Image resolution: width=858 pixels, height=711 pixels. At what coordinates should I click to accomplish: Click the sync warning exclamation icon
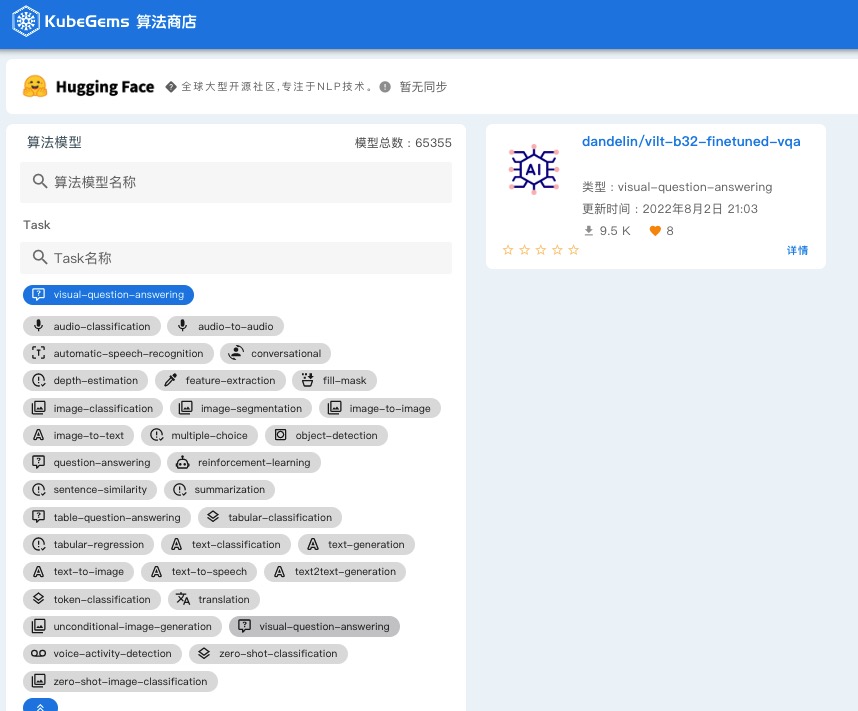click(x=385, y=86)
